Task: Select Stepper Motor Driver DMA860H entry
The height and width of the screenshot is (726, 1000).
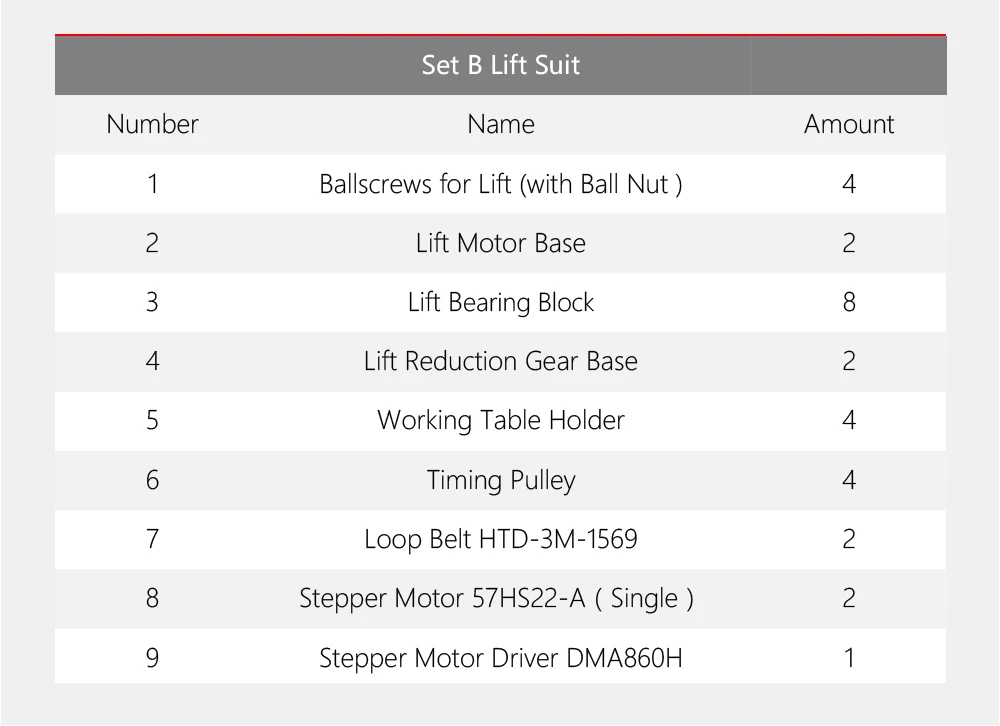Action: pos(501,658)
